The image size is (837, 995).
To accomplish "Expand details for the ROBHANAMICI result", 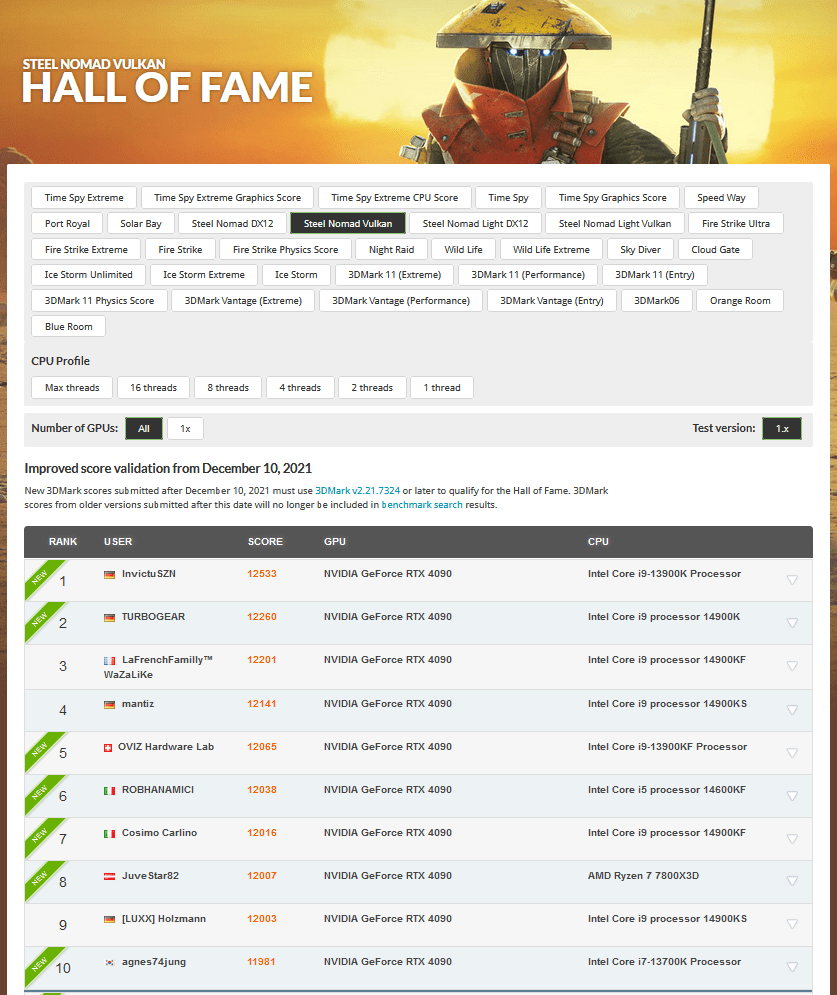I will 792,796.
